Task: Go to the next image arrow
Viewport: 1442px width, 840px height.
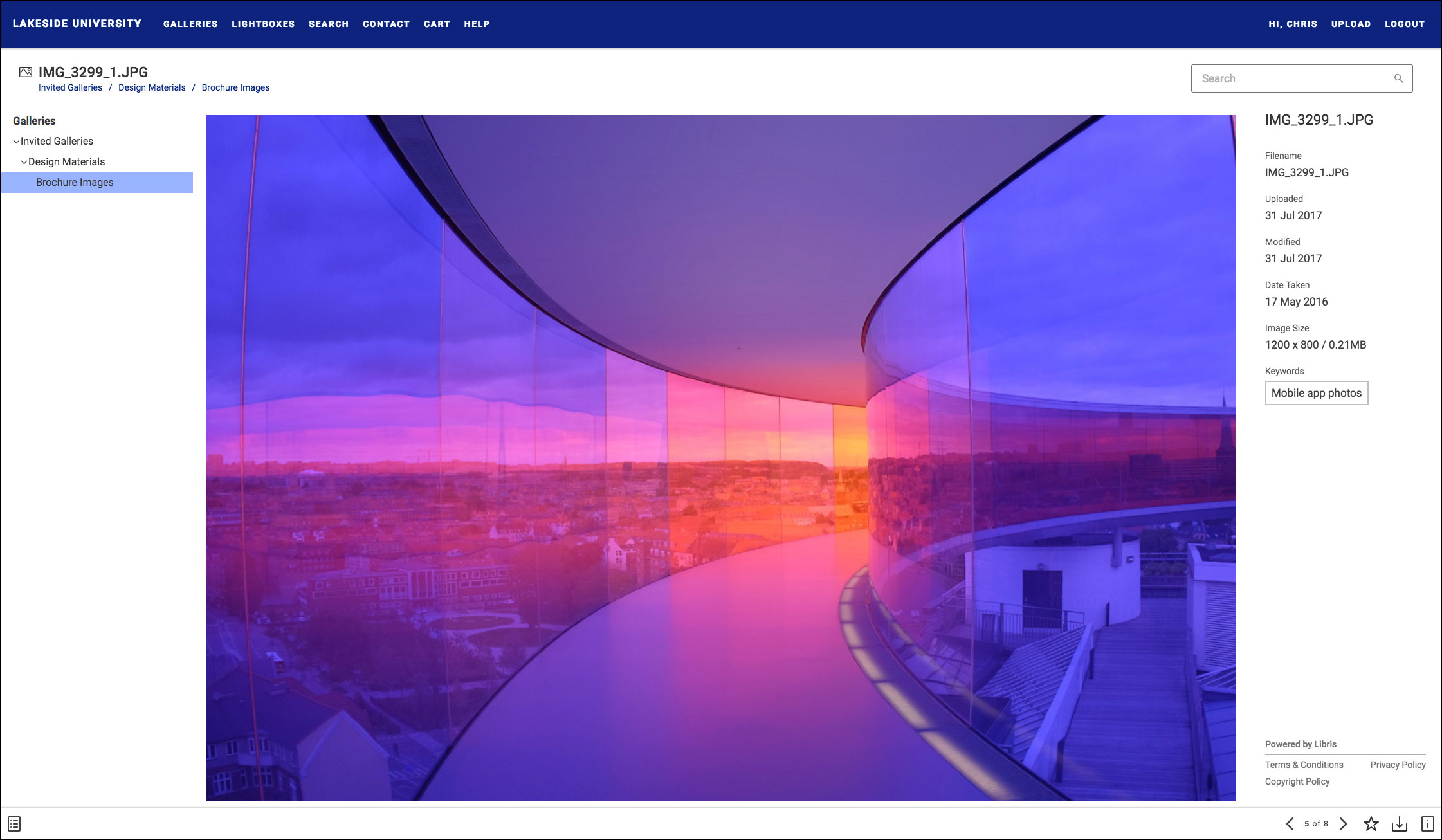Action: (1343, 824)
